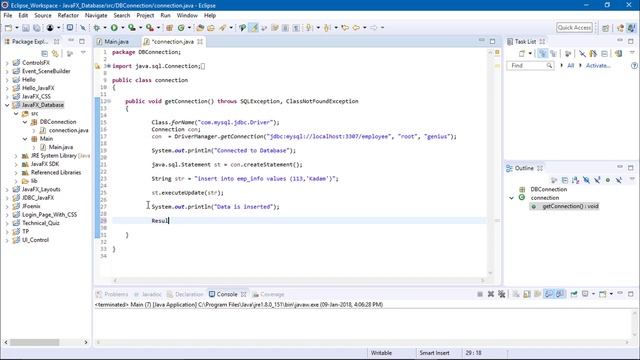Click the All link in Task List

(x=571, y=66)
